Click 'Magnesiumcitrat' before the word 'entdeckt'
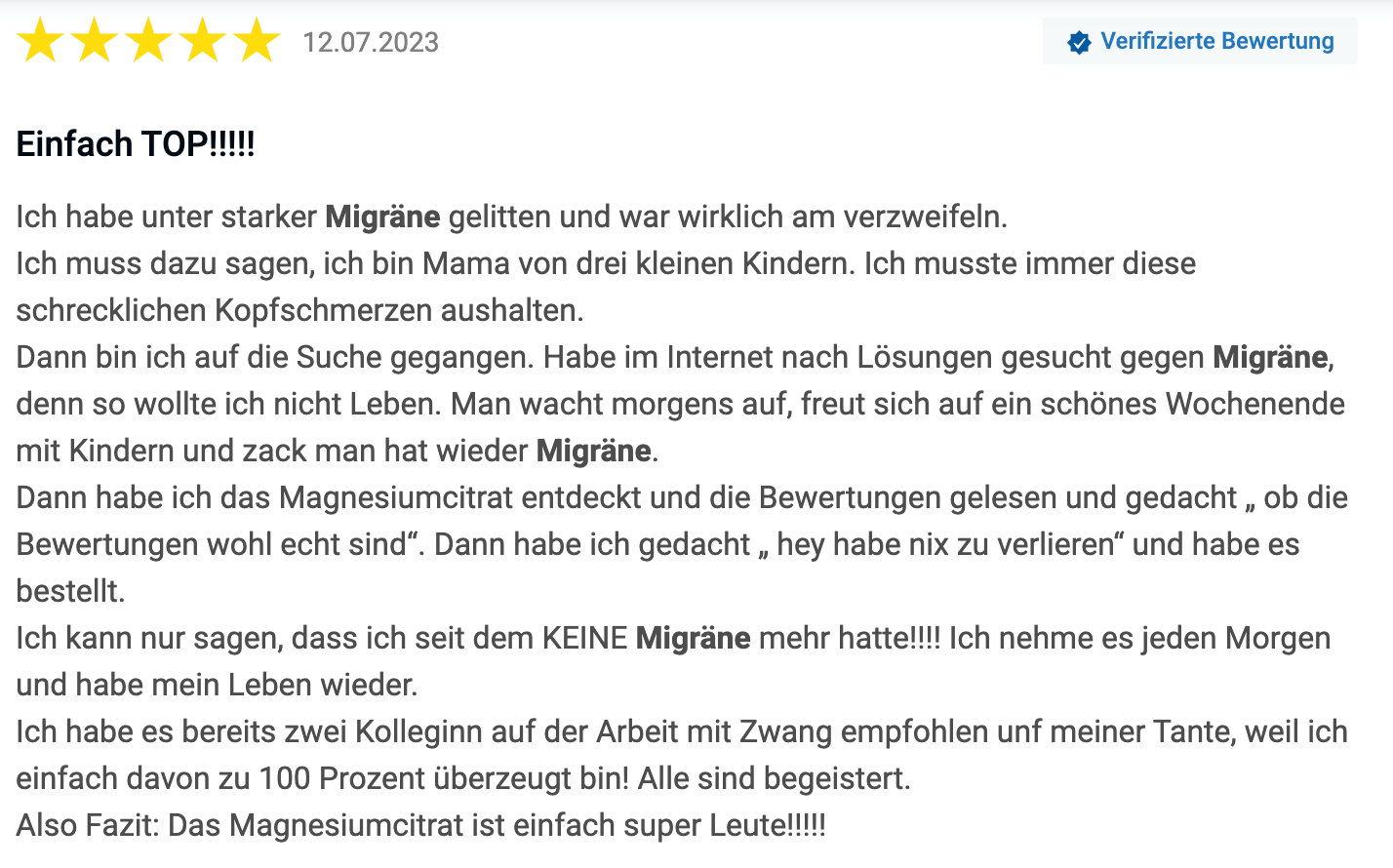 (x=396, y=497)
